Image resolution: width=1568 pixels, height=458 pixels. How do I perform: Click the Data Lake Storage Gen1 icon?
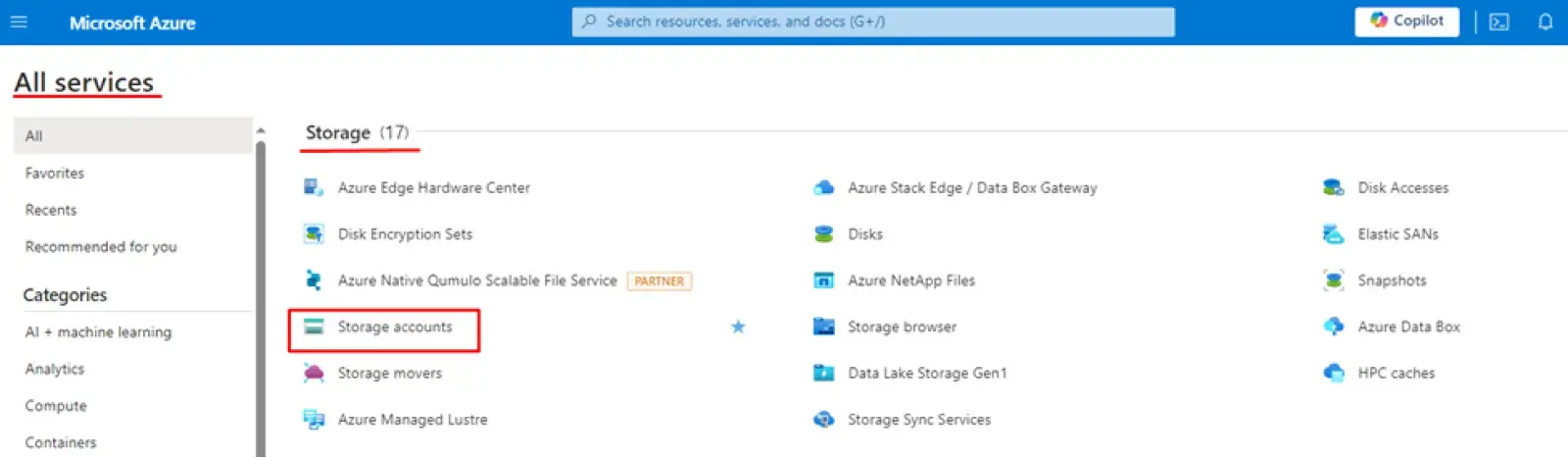[x=824, y=373]
